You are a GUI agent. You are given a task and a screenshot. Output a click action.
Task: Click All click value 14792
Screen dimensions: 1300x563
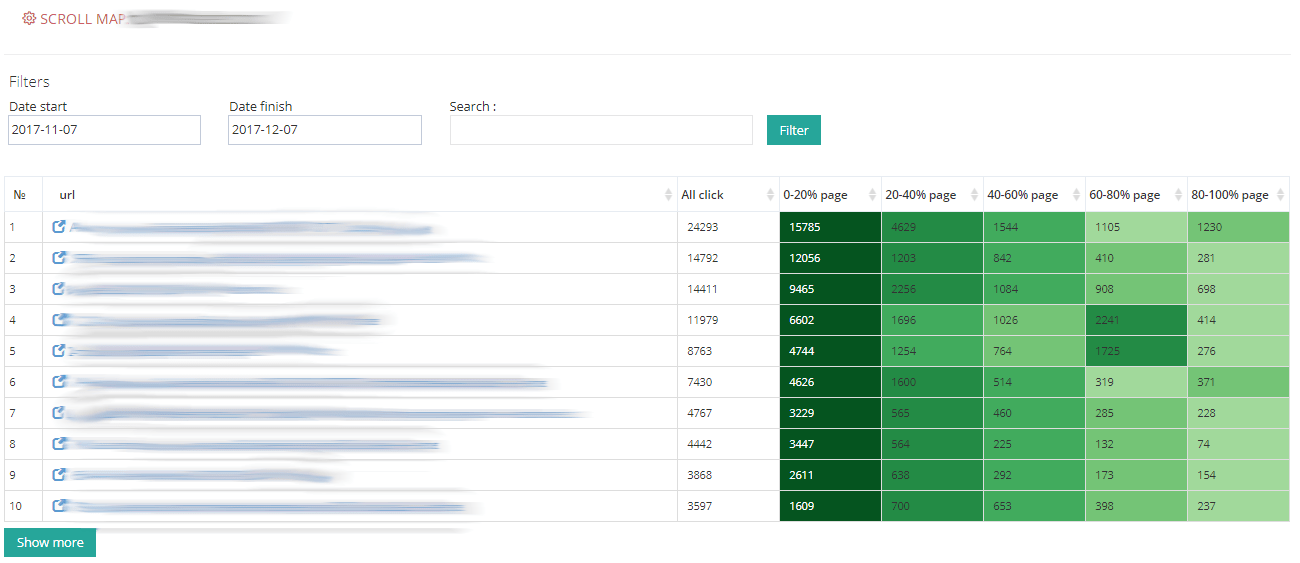click(x=703, y=258)
